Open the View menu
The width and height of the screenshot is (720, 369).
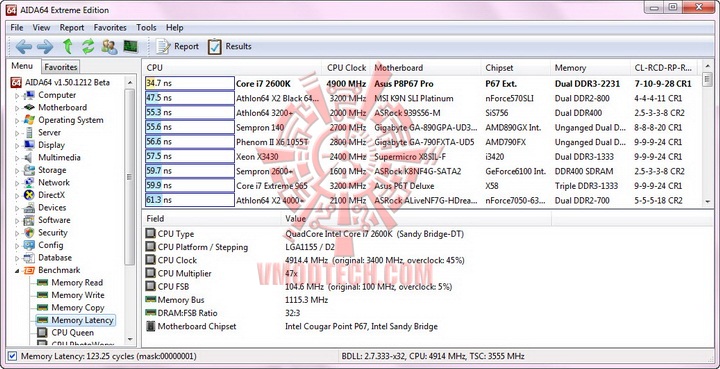[x=41, y=28]
